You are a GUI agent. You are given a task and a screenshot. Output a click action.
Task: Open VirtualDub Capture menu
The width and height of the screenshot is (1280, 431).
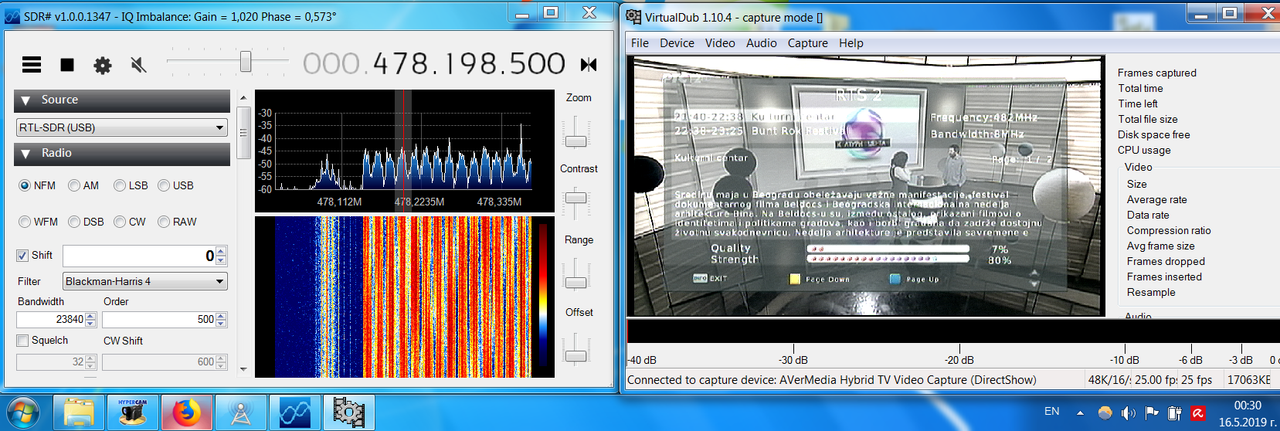pyautogui.click(x=808, y=43)
